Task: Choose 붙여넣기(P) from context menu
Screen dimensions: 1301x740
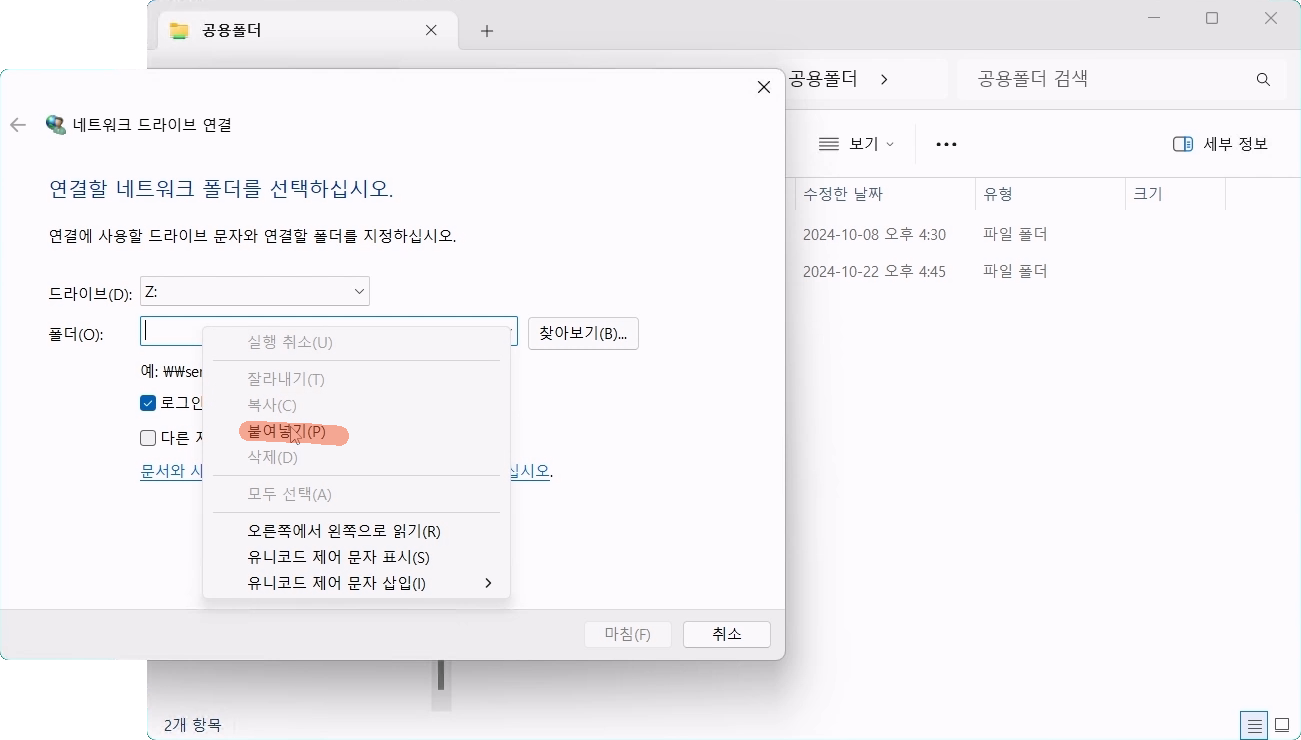Action: point(287,432)
